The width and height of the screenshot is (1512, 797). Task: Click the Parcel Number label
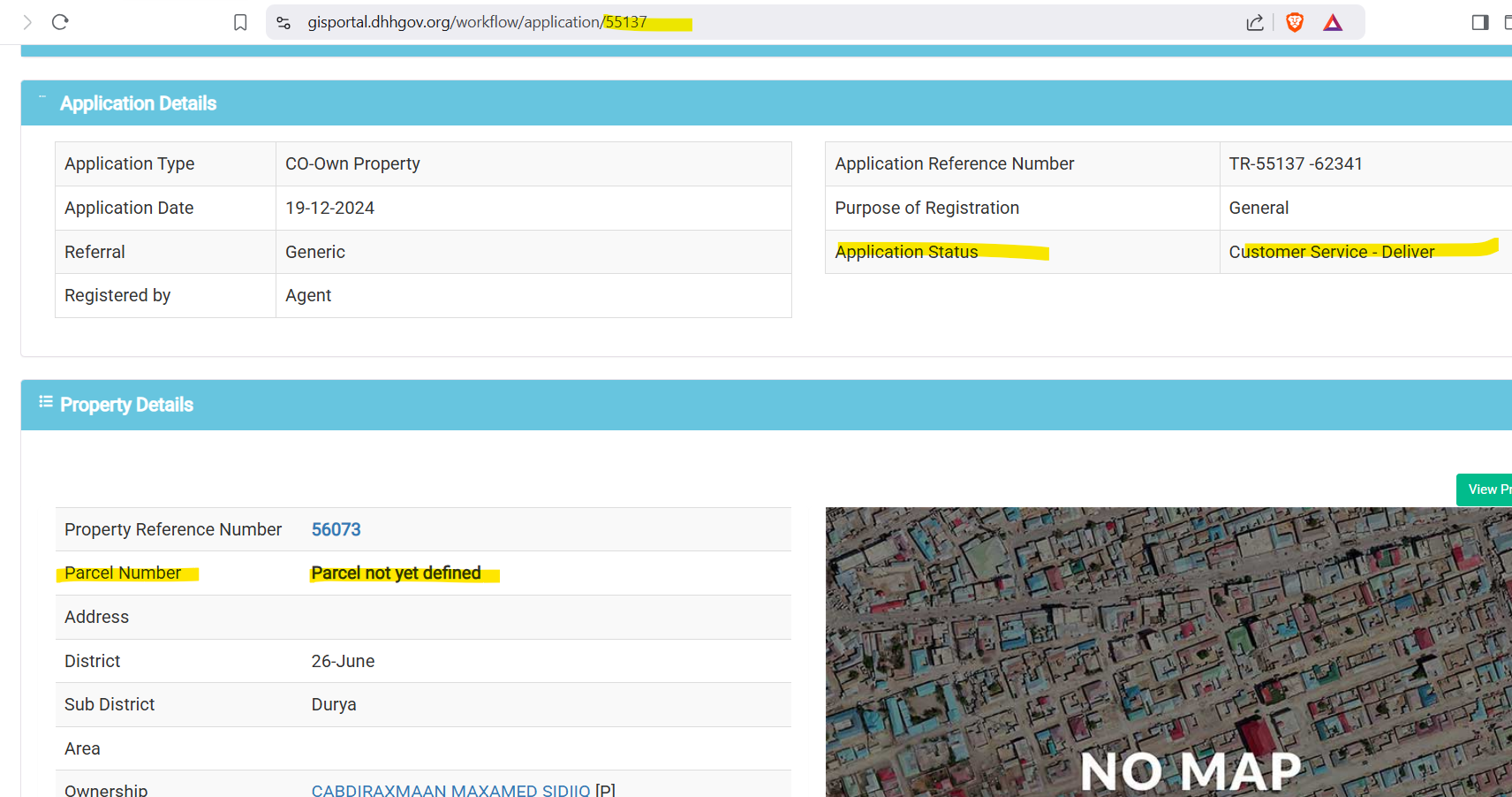[123, 573]
